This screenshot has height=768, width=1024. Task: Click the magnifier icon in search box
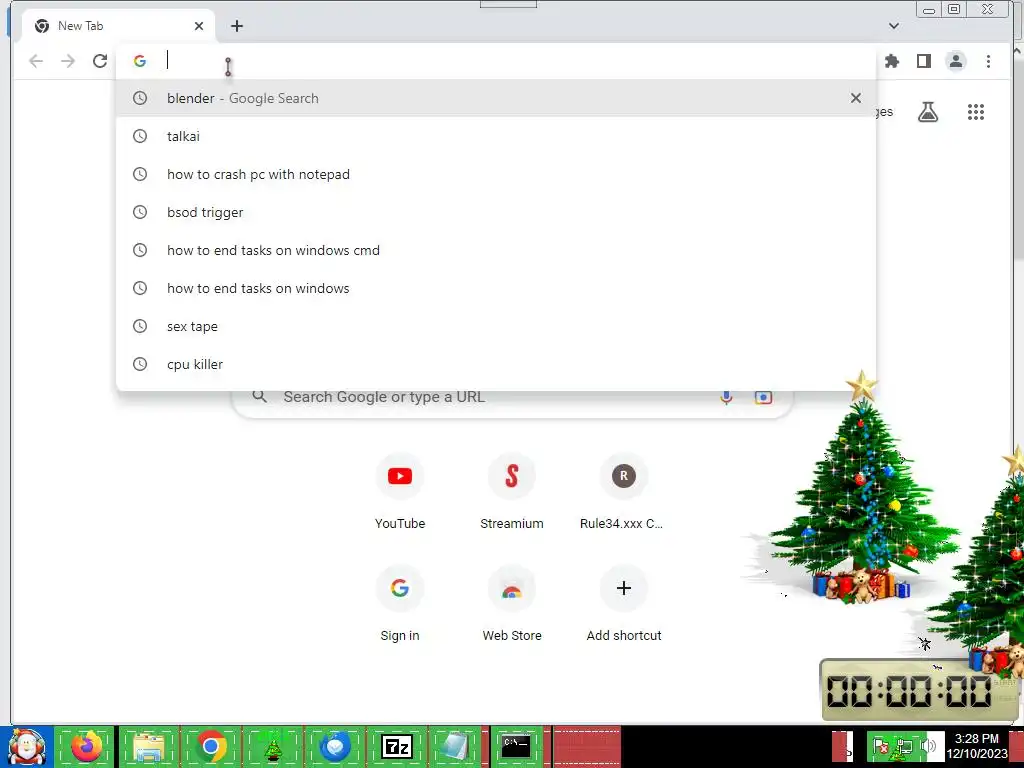(x=259, y=396)
